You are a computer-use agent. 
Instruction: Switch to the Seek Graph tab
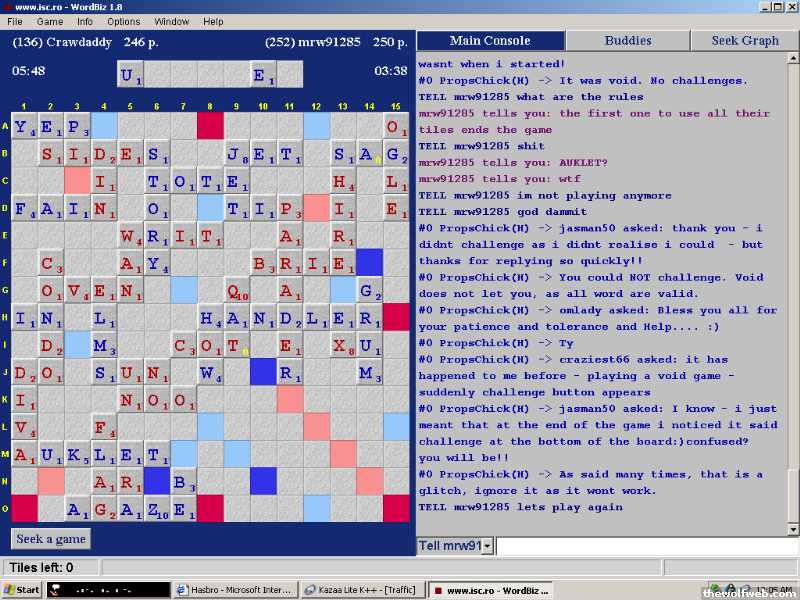pyautogui.click(x=744, y=41)
